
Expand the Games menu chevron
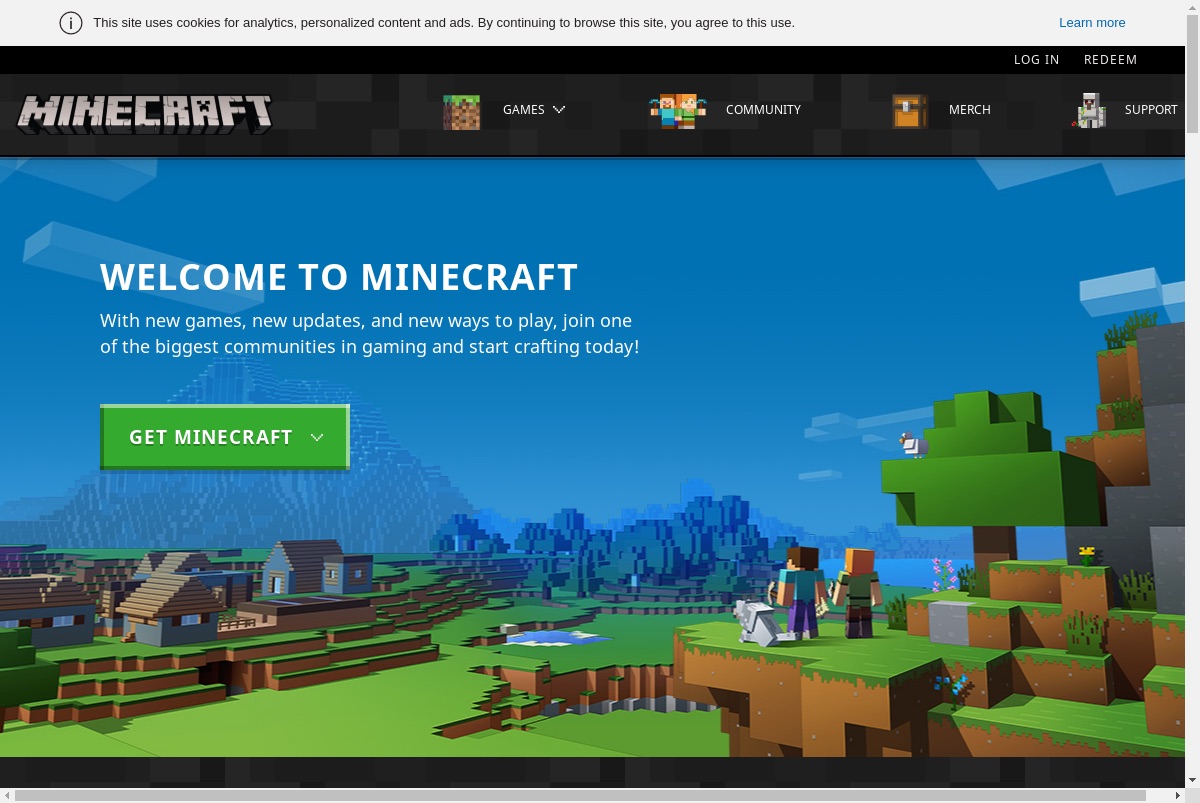tap(559, 110)
